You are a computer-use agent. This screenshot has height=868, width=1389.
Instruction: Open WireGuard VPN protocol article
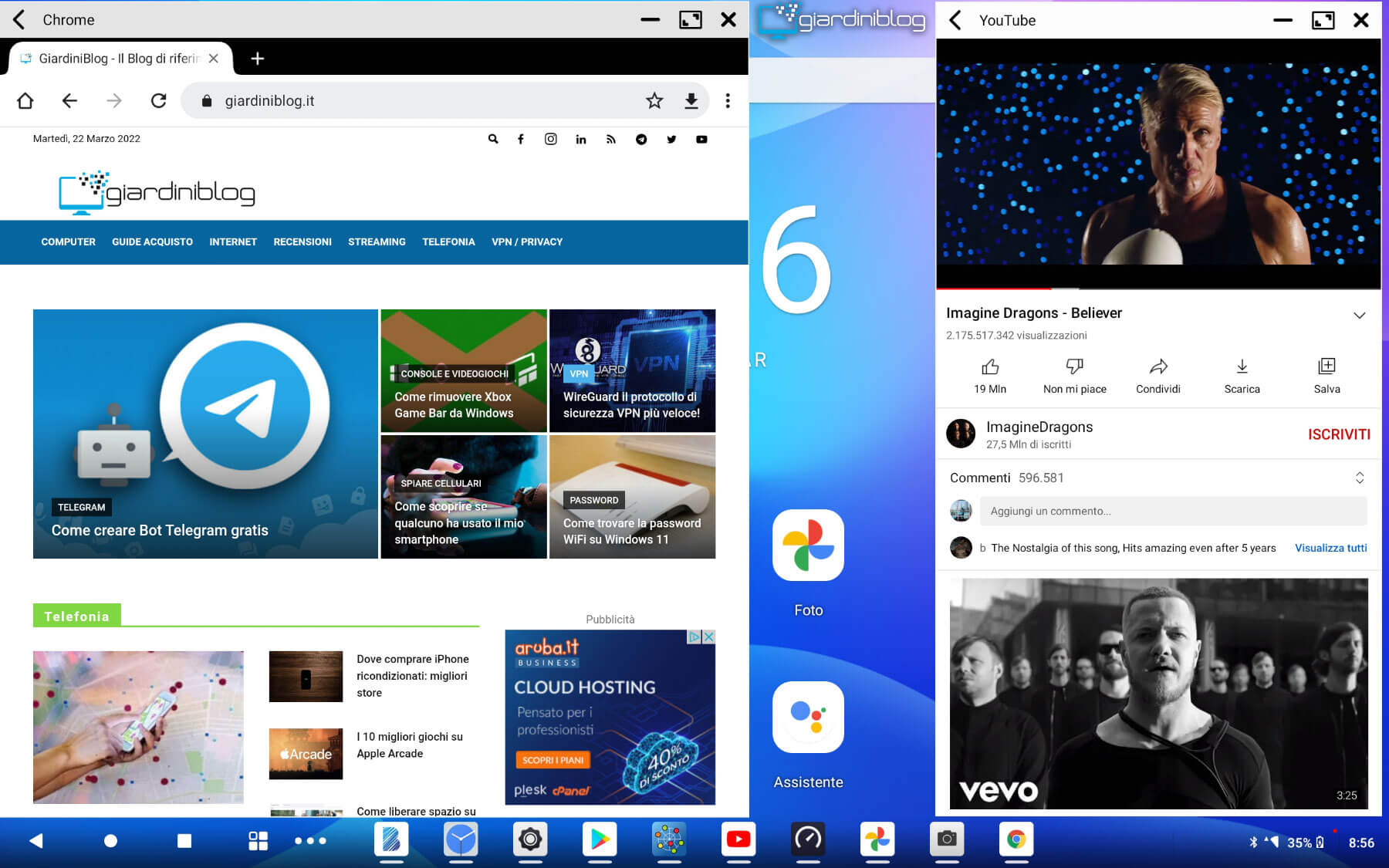click(632, 370)
